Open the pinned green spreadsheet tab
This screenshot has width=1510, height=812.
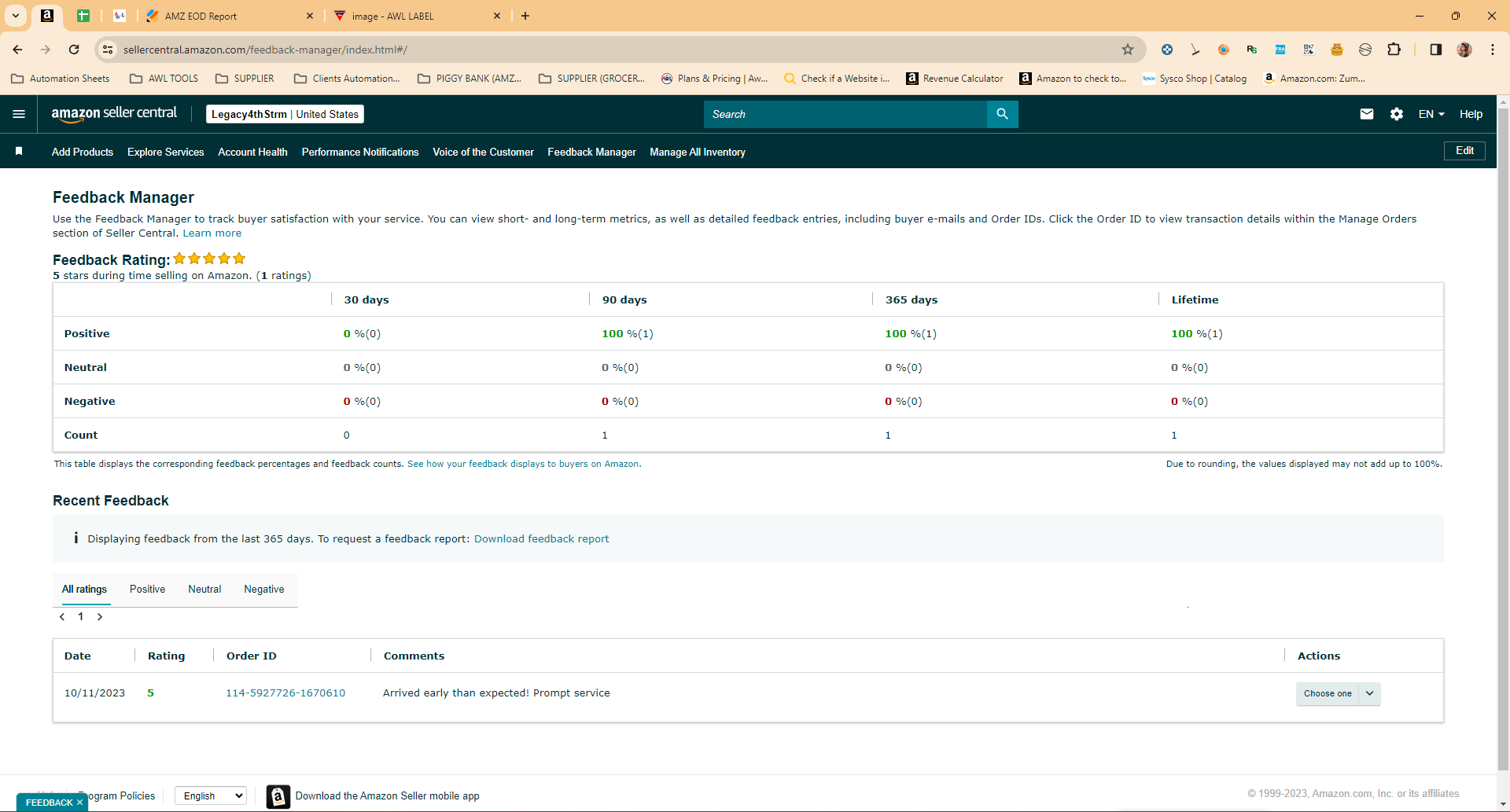pyautogui.click(x=83, y=16)
